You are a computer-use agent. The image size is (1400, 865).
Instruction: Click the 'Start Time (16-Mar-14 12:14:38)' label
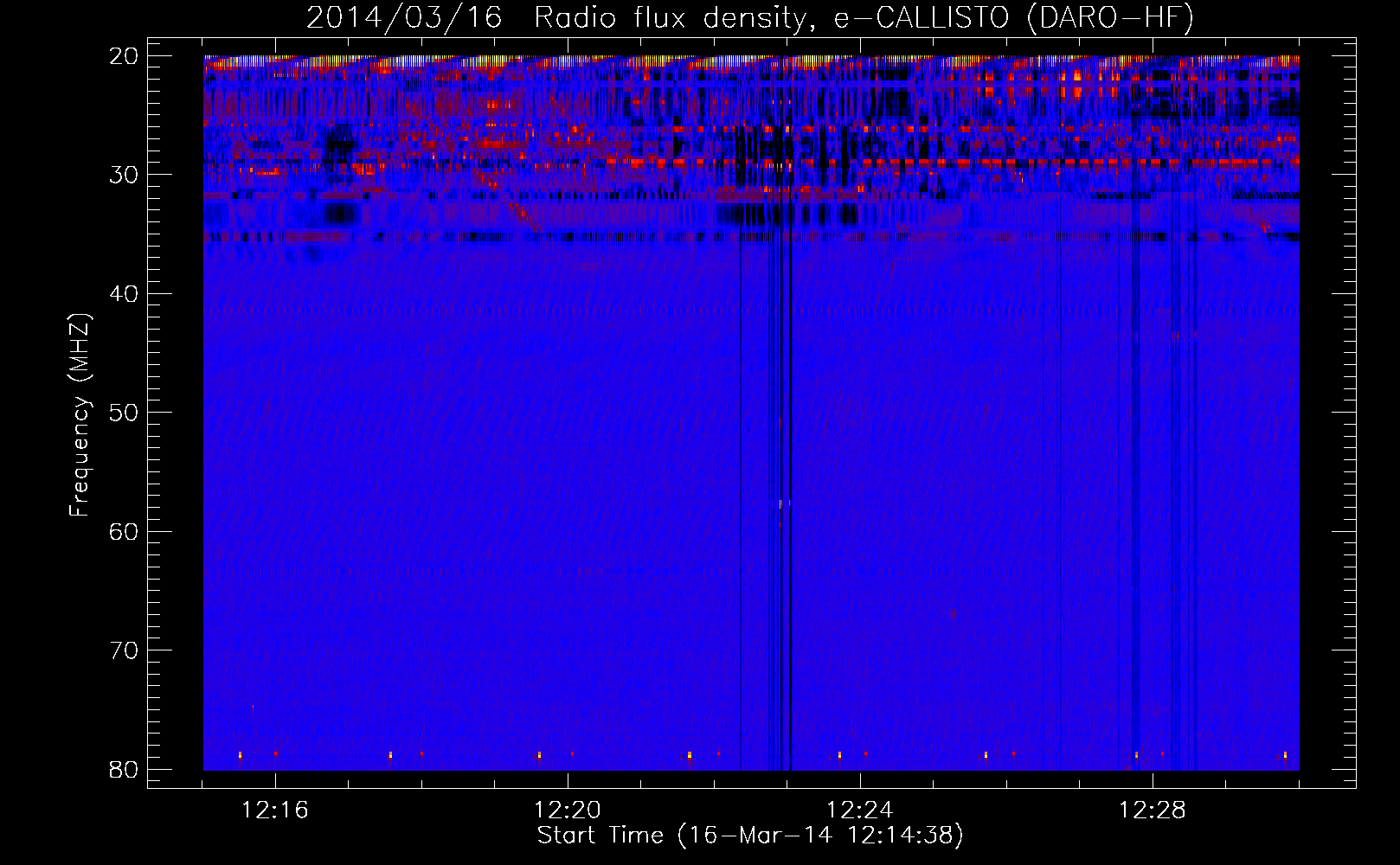click(750, 836)
